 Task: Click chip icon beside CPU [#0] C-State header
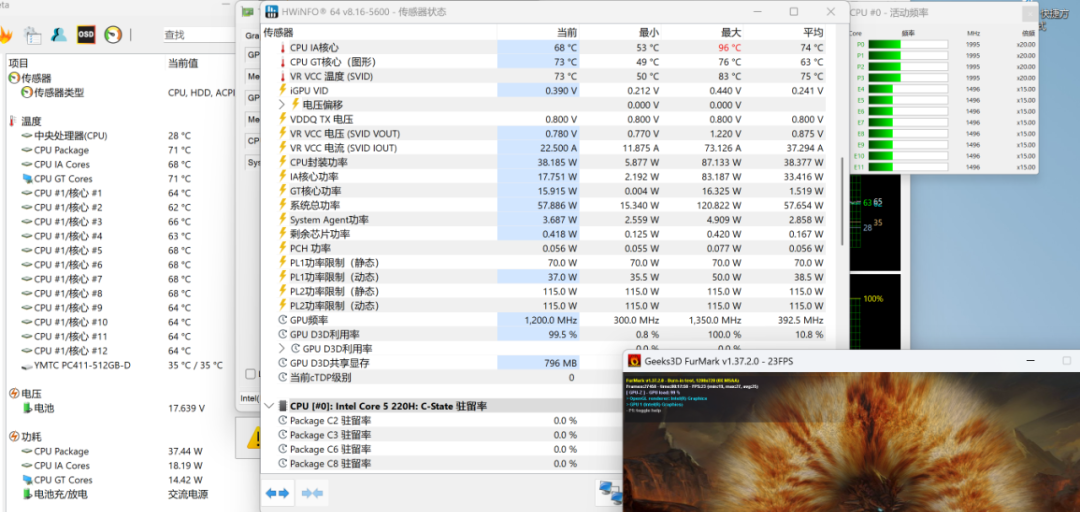(282, 406)
